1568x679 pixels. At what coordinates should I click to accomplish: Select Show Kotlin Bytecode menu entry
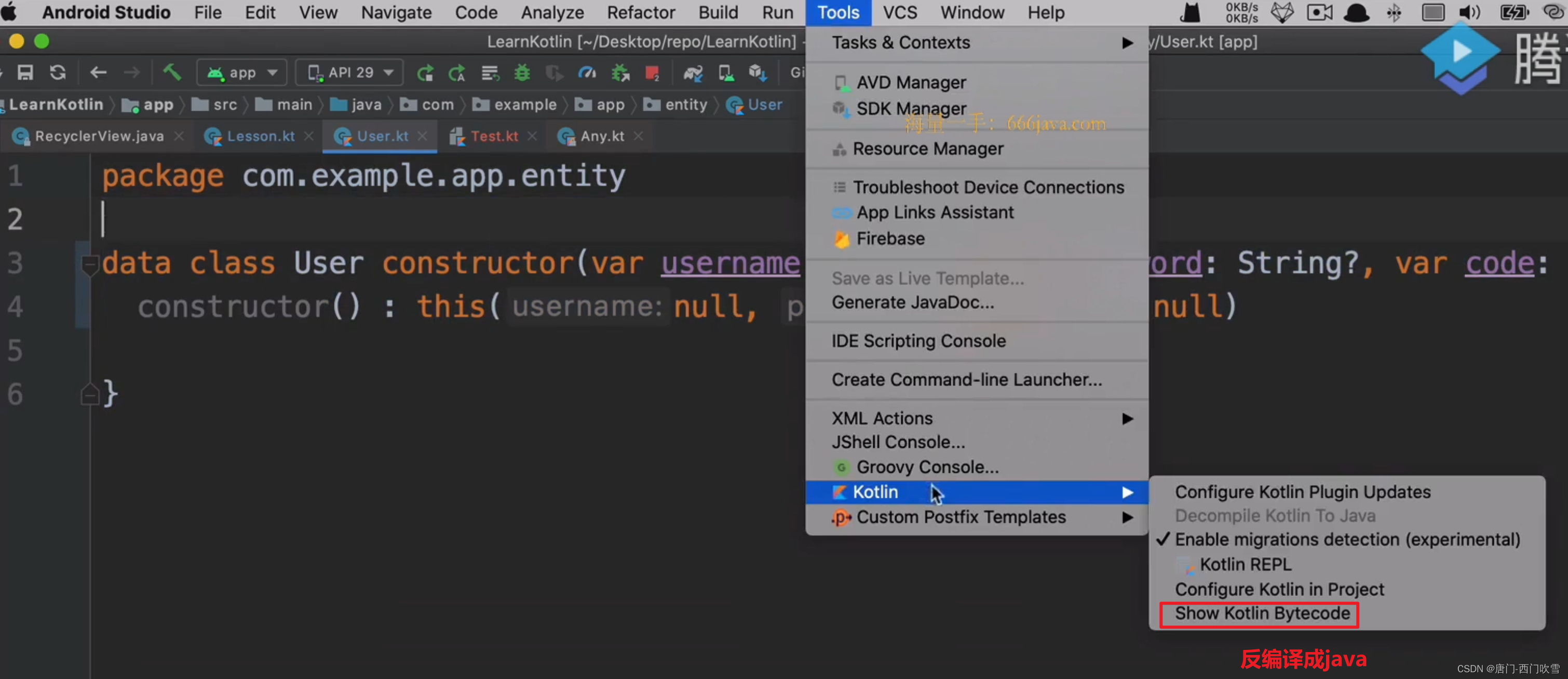point(1262,613)
